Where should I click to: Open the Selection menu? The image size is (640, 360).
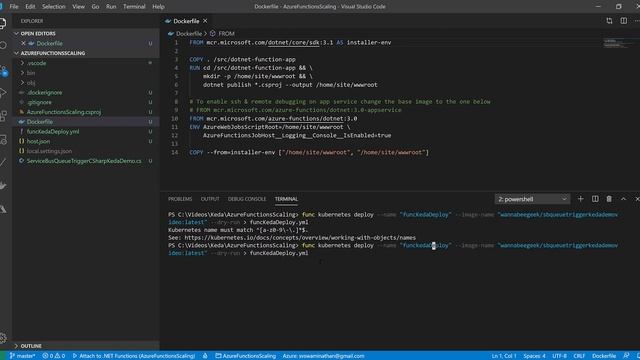(53, 7)
